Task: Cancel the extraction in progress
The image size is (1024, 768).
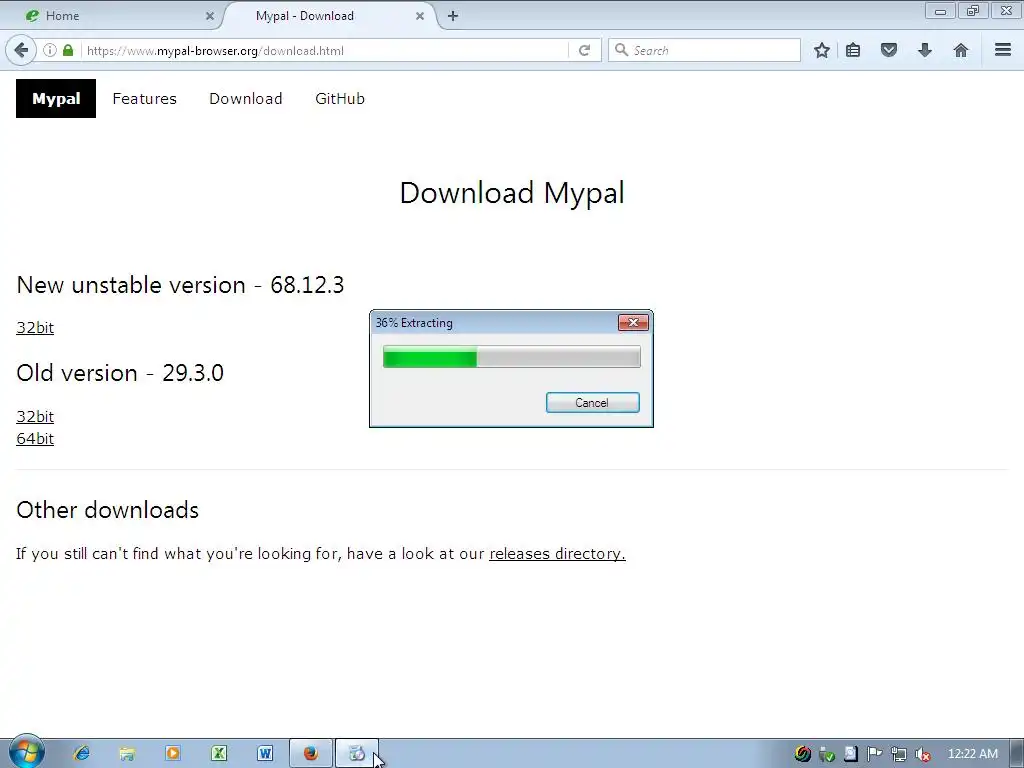Action: click(x=592, y=403)
